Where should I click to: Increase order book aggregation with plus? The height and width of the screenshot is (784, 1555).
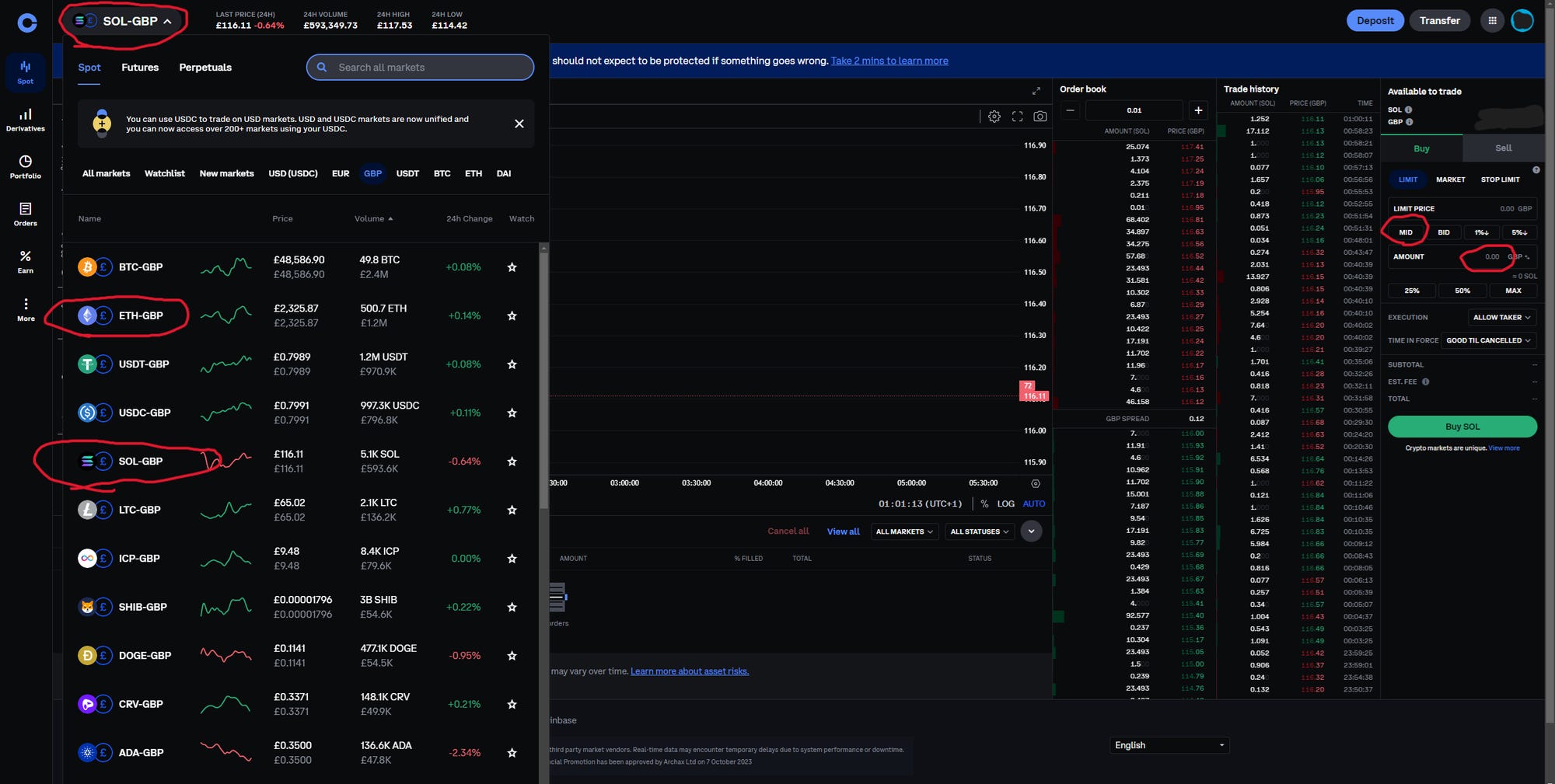click(x=1198, y=110)
